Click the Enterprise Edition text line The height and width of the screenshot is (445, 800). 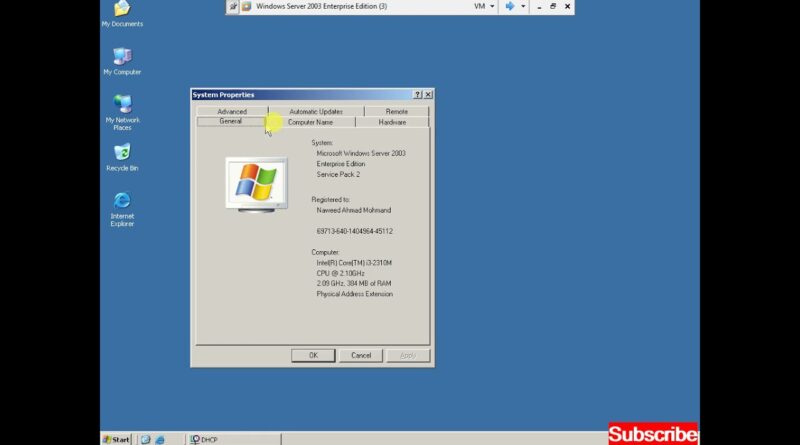pos(341,164)
